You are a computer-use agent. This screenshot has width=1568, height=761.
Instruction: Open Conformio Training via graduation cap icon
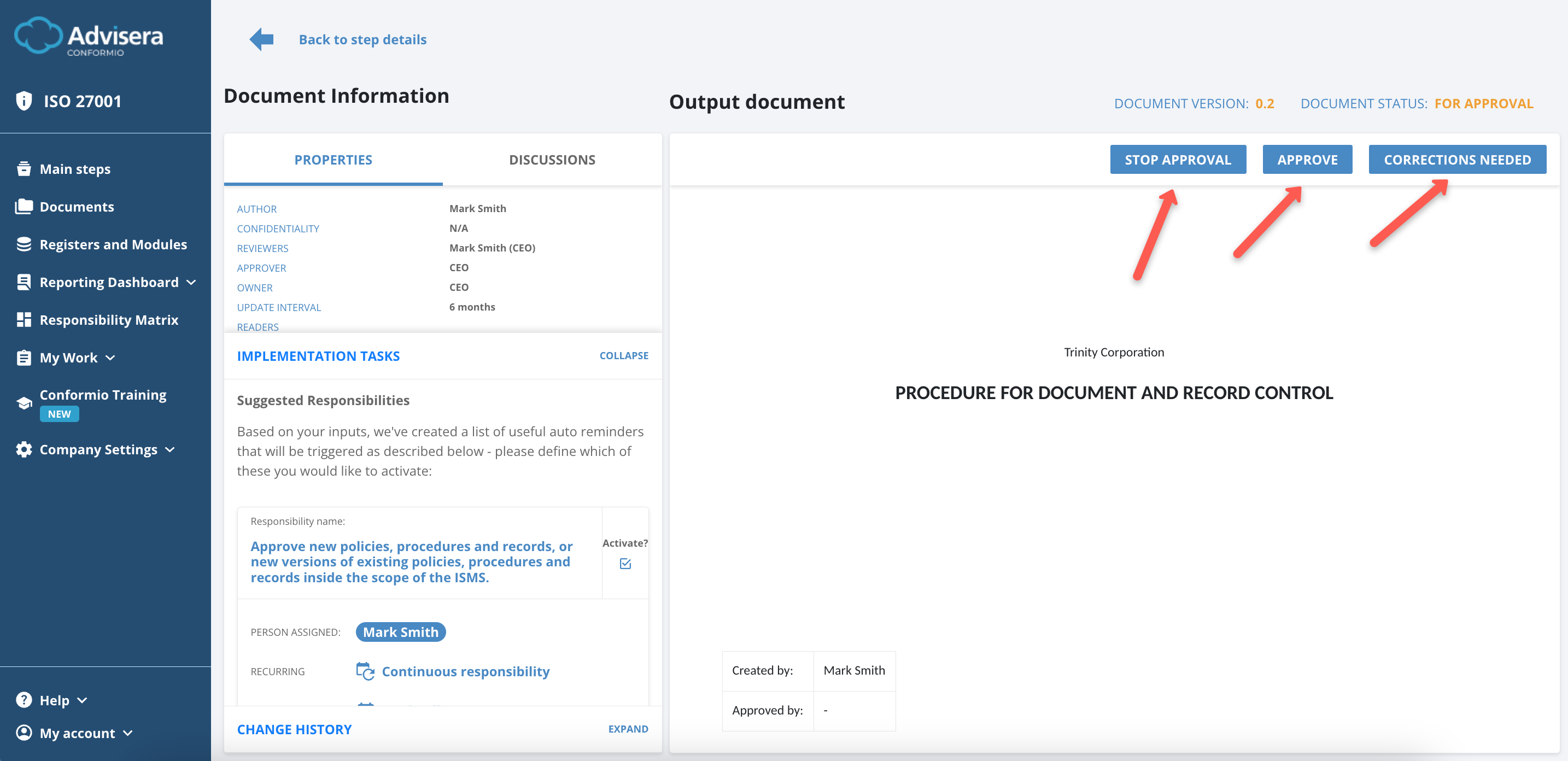click(24, 402)
